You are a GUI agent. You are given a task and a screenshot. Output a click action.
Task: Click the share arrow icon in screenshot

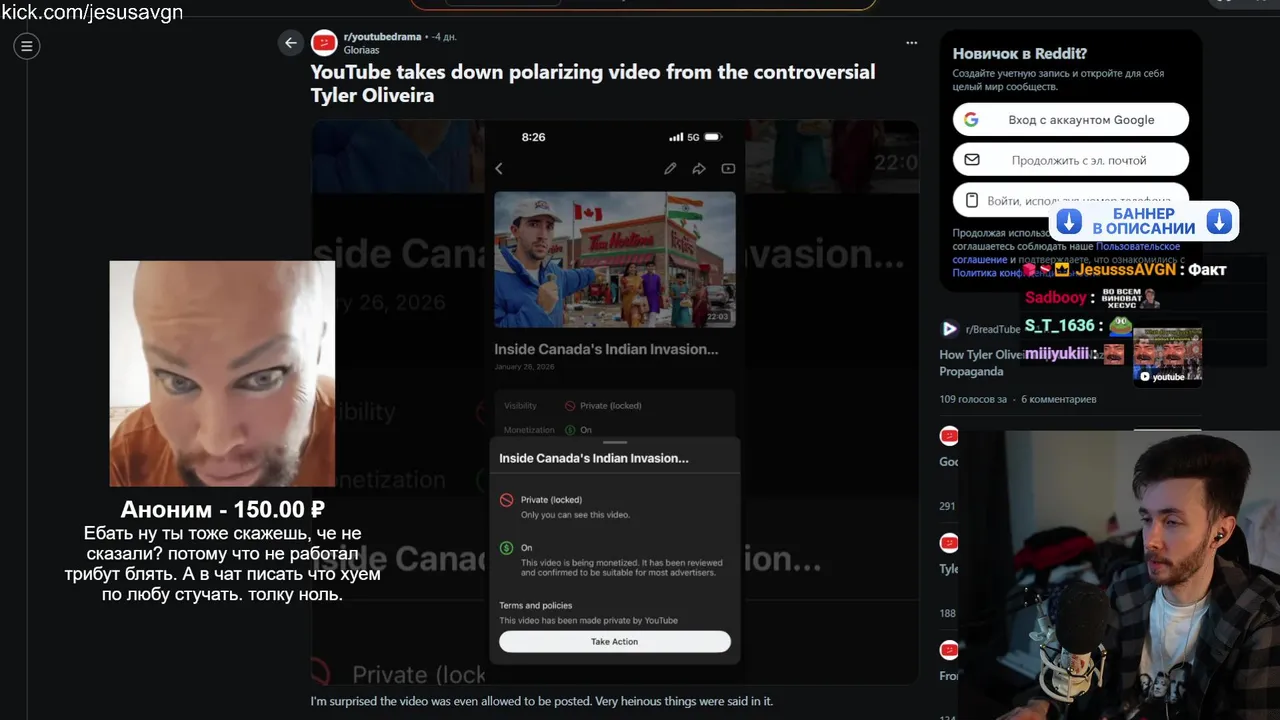(x=699, y=169)
